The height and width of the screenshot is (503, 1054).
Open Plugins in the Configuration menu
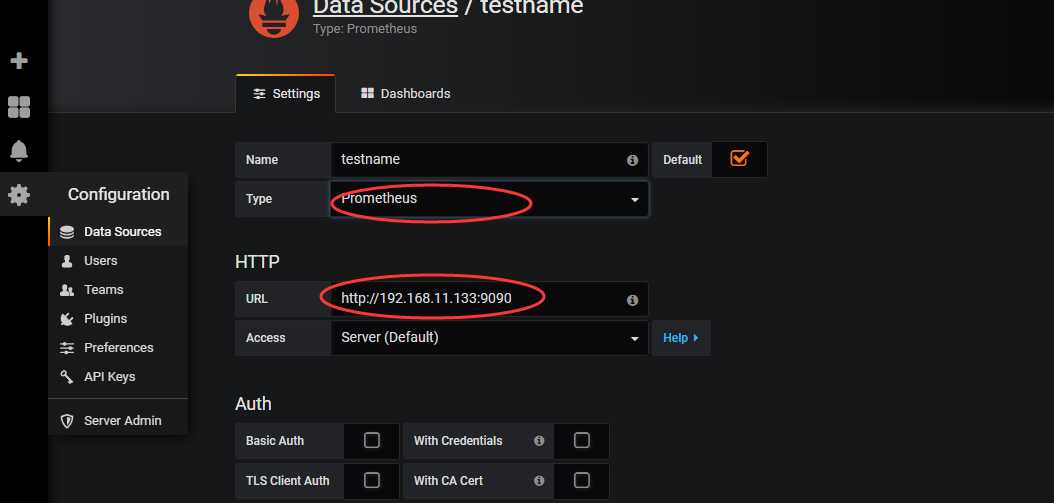(106, 318)
